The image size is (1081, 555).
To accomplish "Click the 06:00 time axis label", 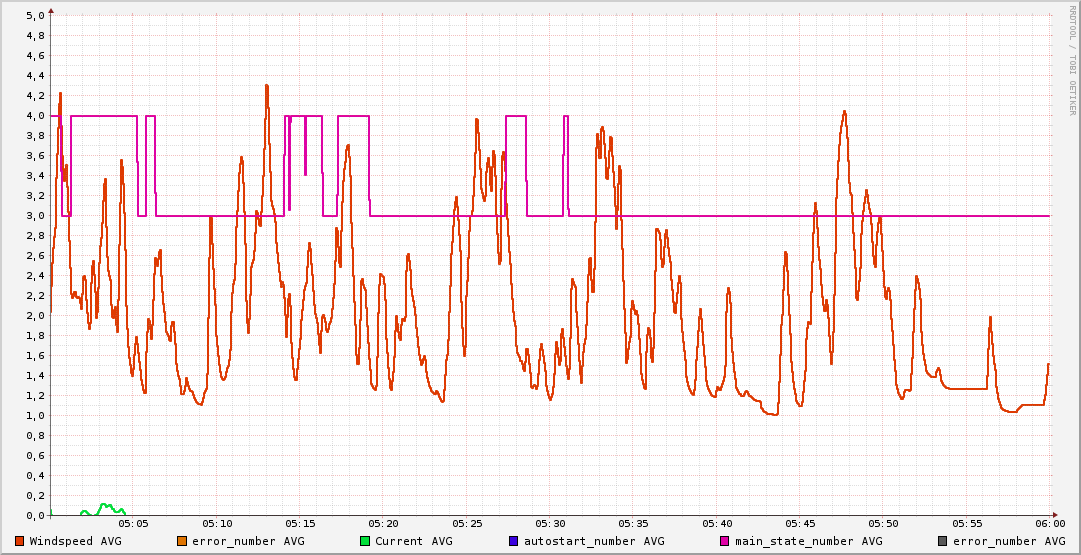I will pyautogui.click(x=1050, y=523).
